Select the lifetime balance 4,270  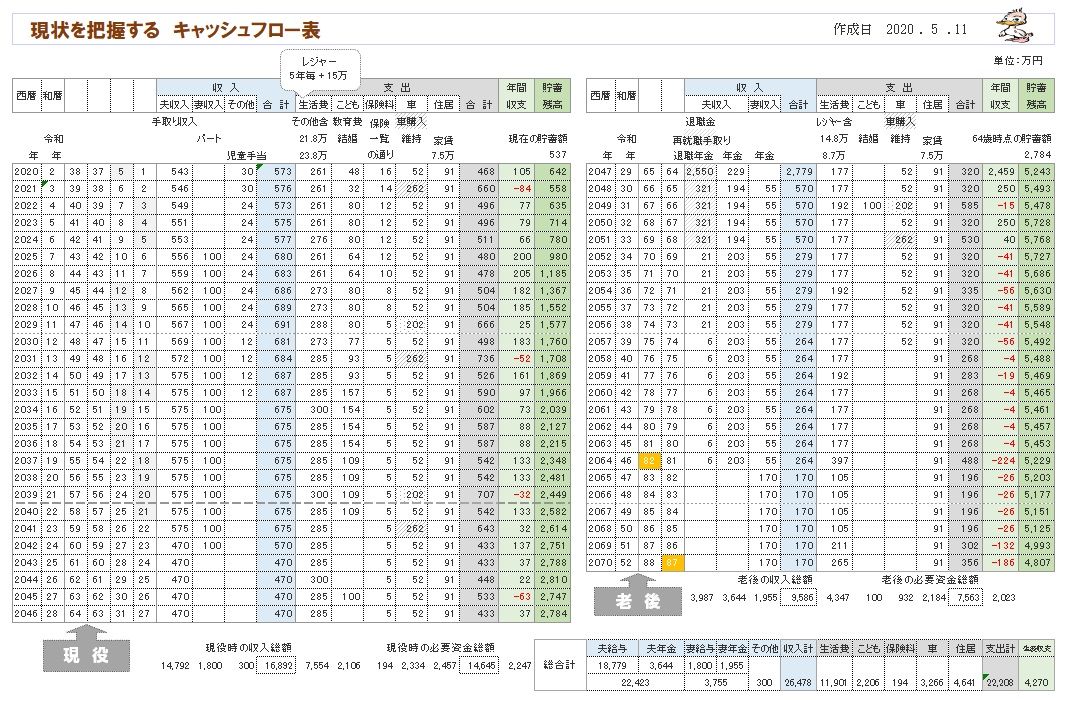tap(1035, 682)
